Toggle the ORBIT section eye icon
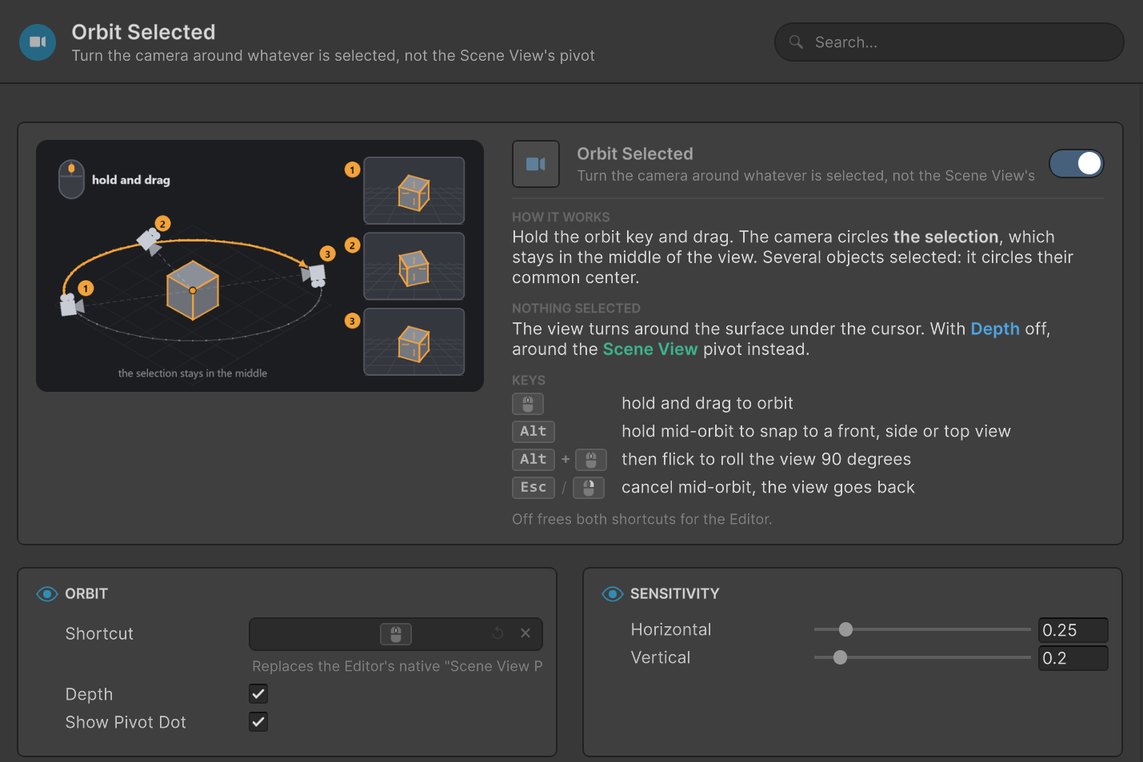The height and width of the screenshot is (762, 1143). click(47, 594)
